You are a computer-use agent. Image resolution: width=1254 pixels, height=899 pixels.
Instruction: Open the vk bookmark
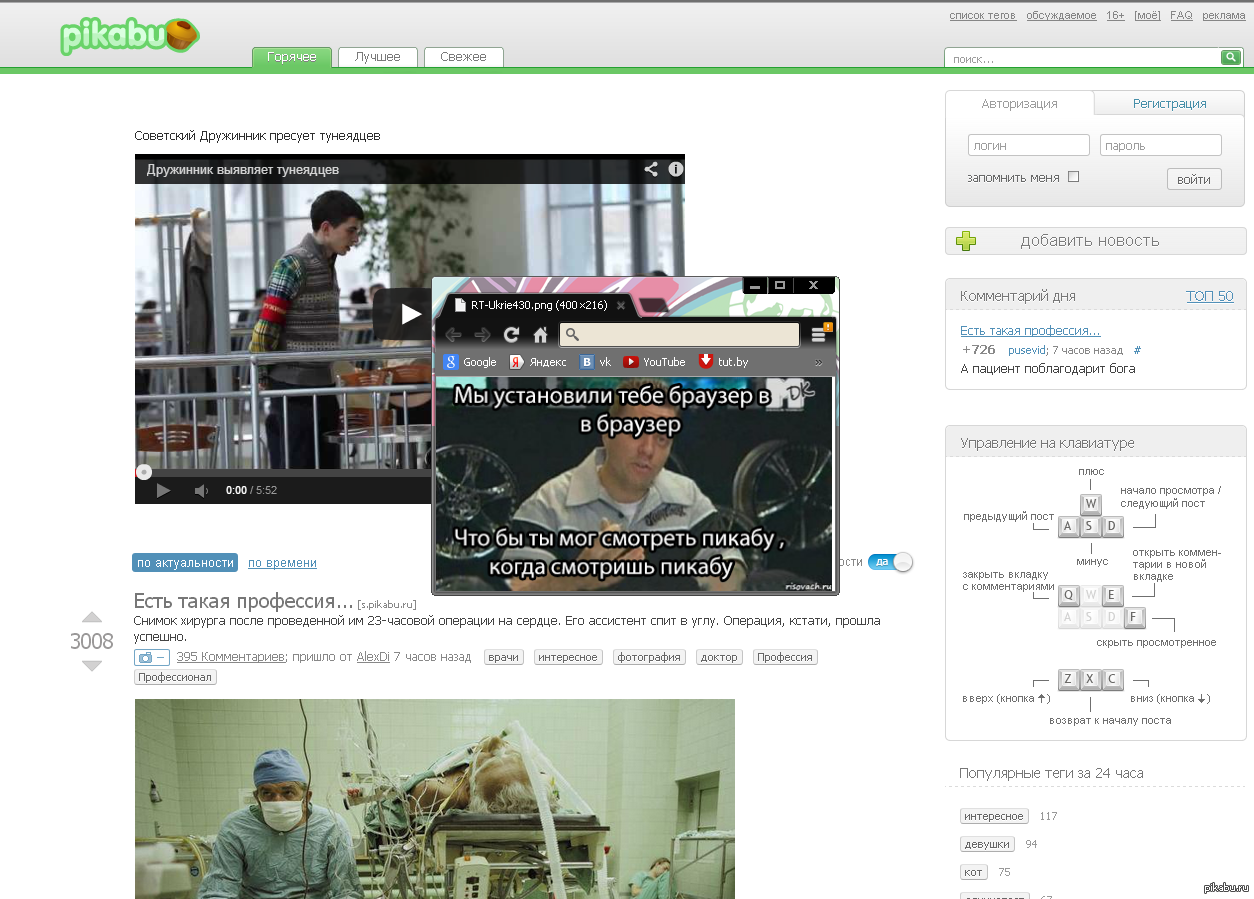point(597,362)
